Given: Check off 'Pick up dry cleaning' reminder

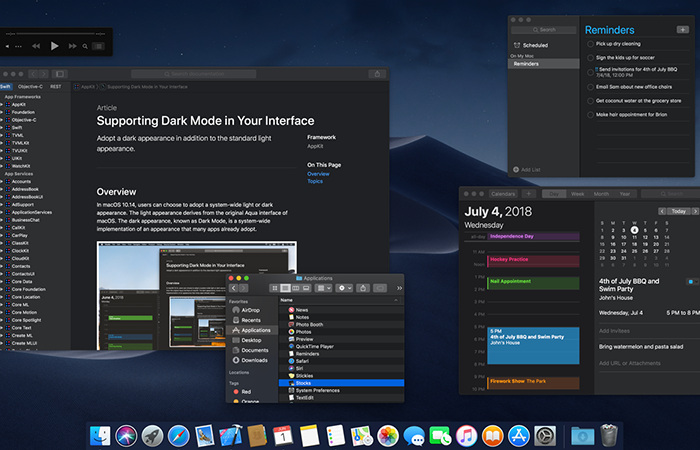Looking at the screenshot, I should tap(591, 44).
